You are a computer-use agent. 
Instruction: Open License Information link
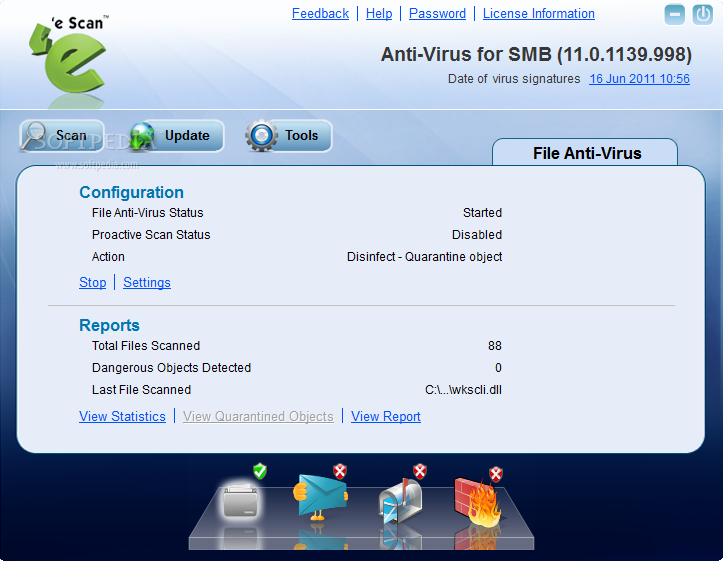539,13
